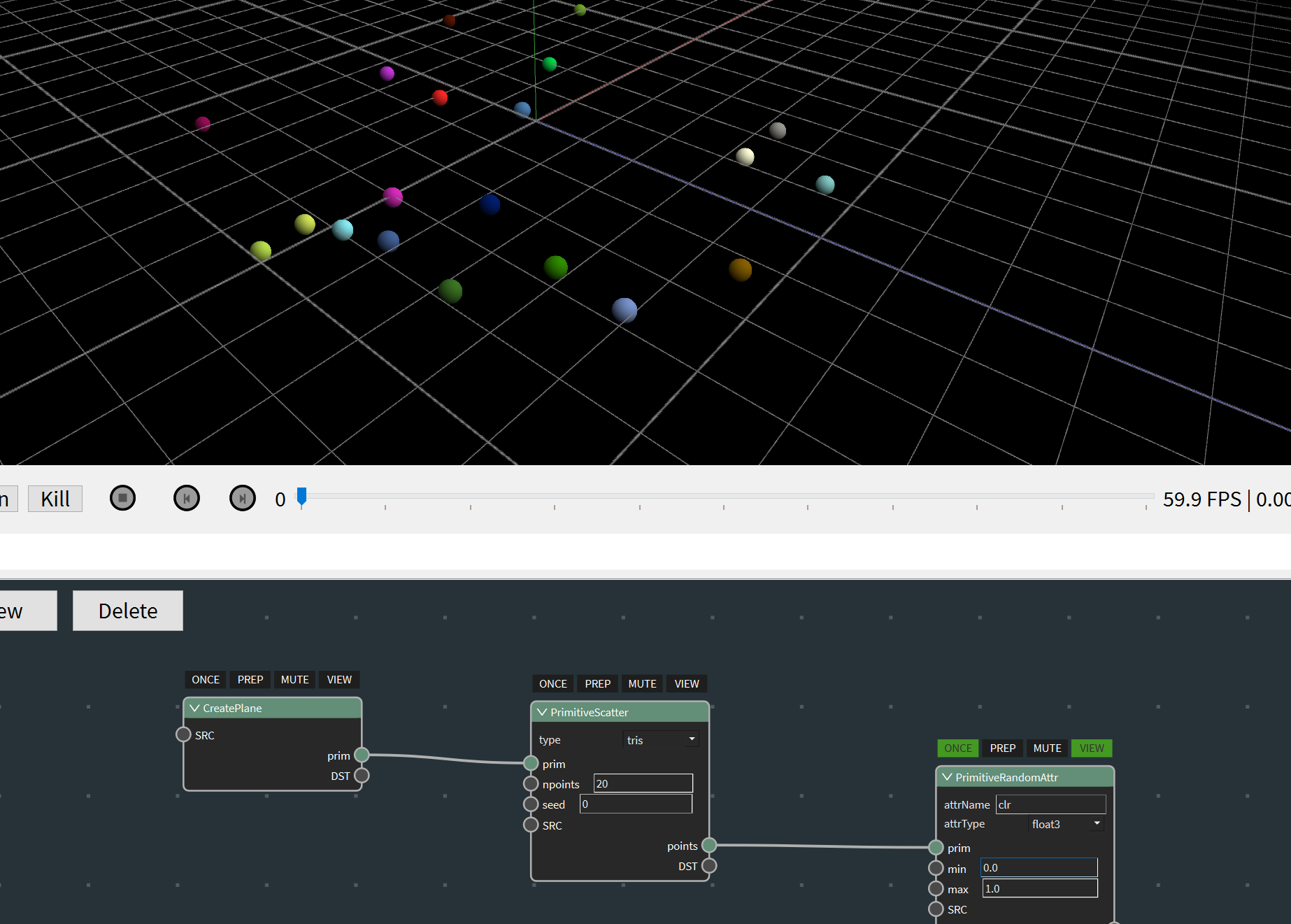
Task: Toggle VIEW on the CreatePlane node
Action: point(339,680)
